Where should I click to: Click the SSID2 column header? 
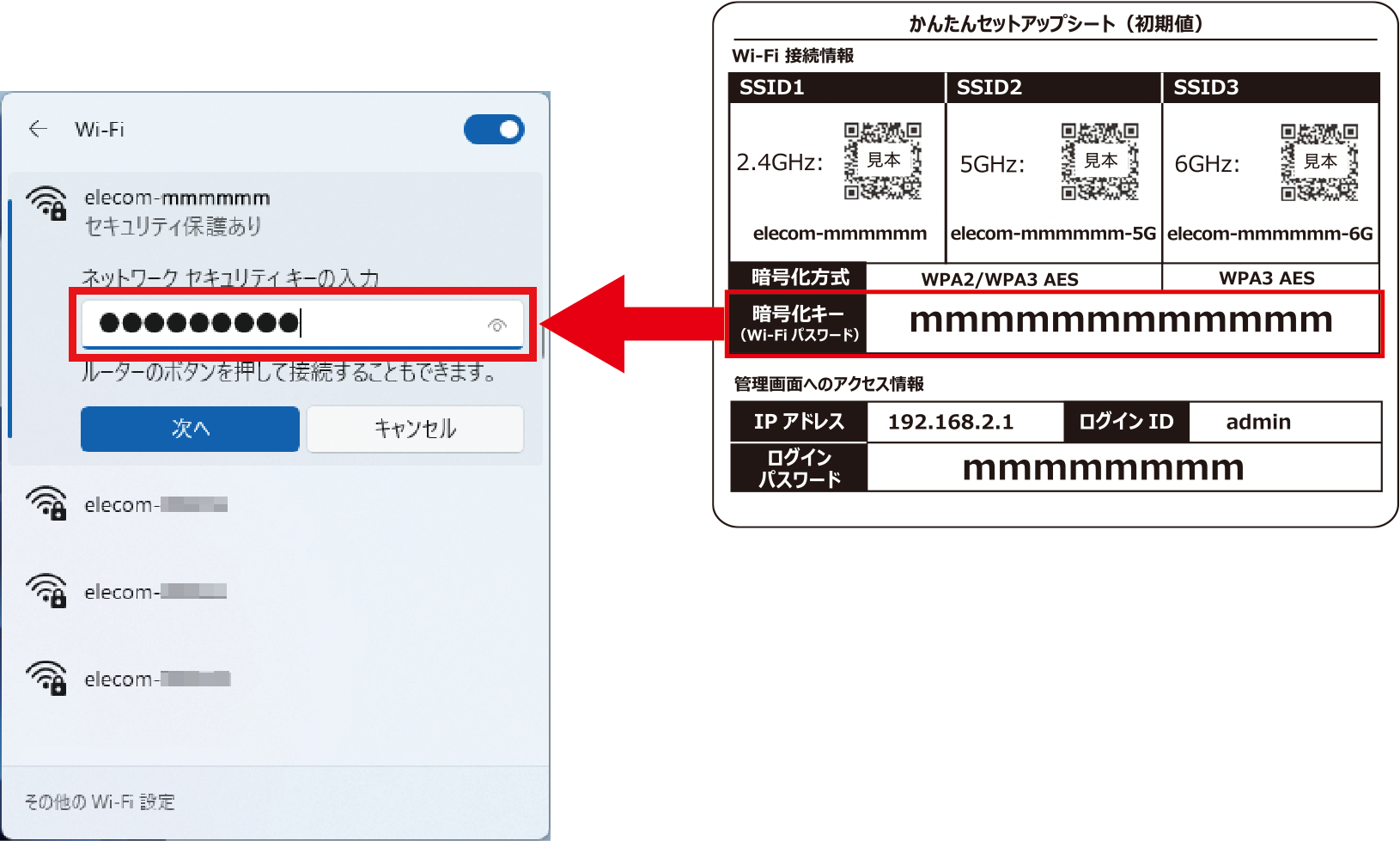[1054, 88]
